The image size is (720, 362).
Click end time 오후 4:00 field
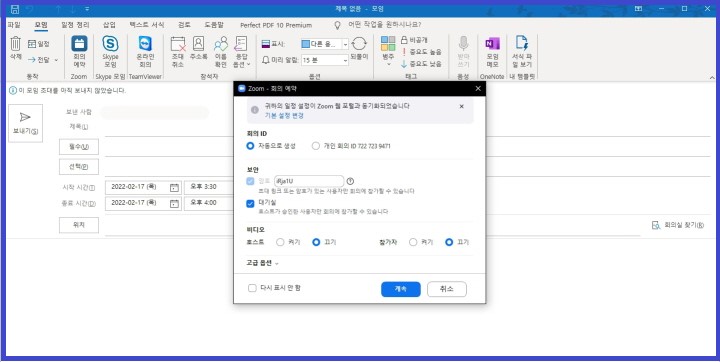coord(209,203)
